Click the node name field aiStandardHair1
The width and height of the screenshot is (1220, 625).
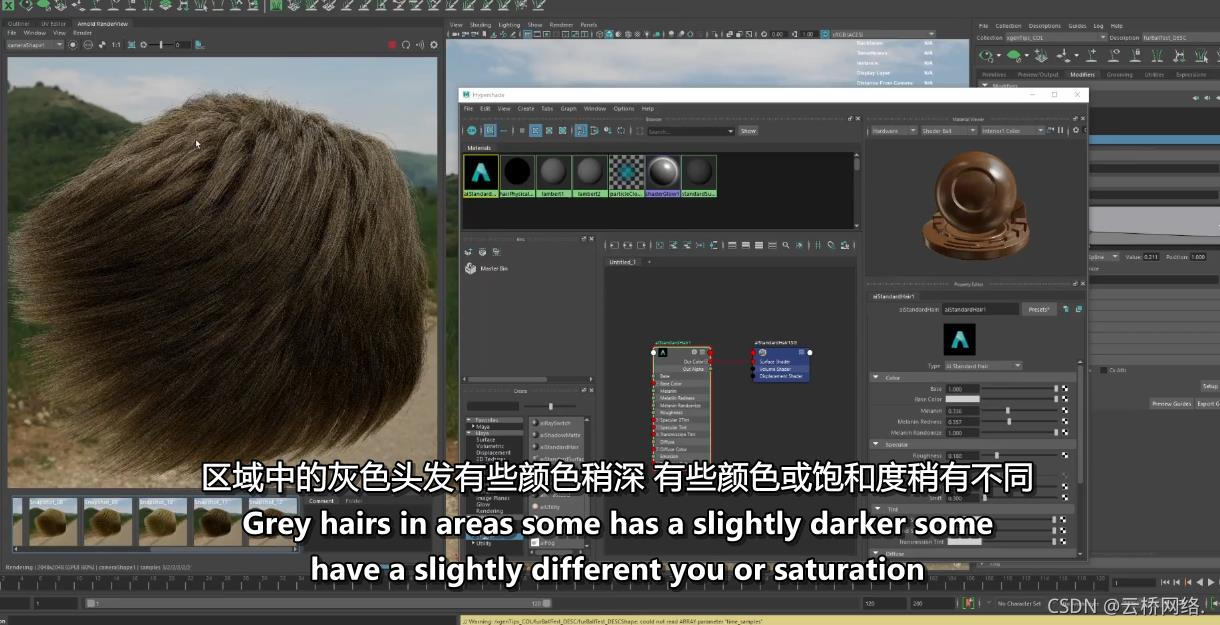click(980, 310)
